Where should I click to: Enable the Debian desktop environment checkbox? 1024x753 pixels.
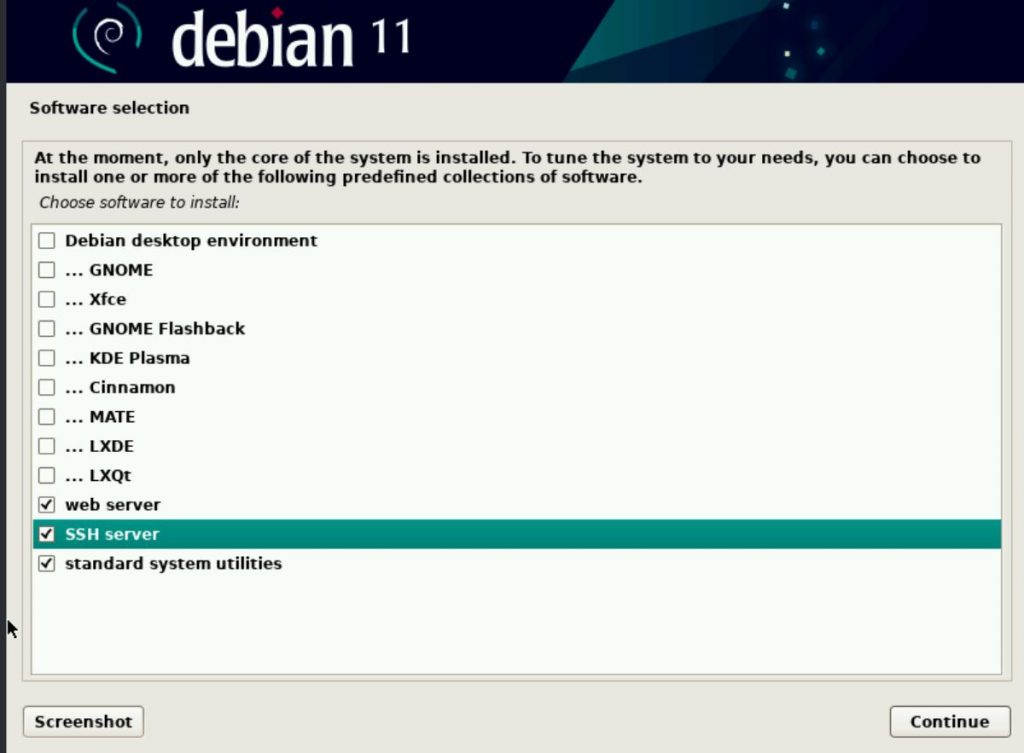tap(45, 240)
